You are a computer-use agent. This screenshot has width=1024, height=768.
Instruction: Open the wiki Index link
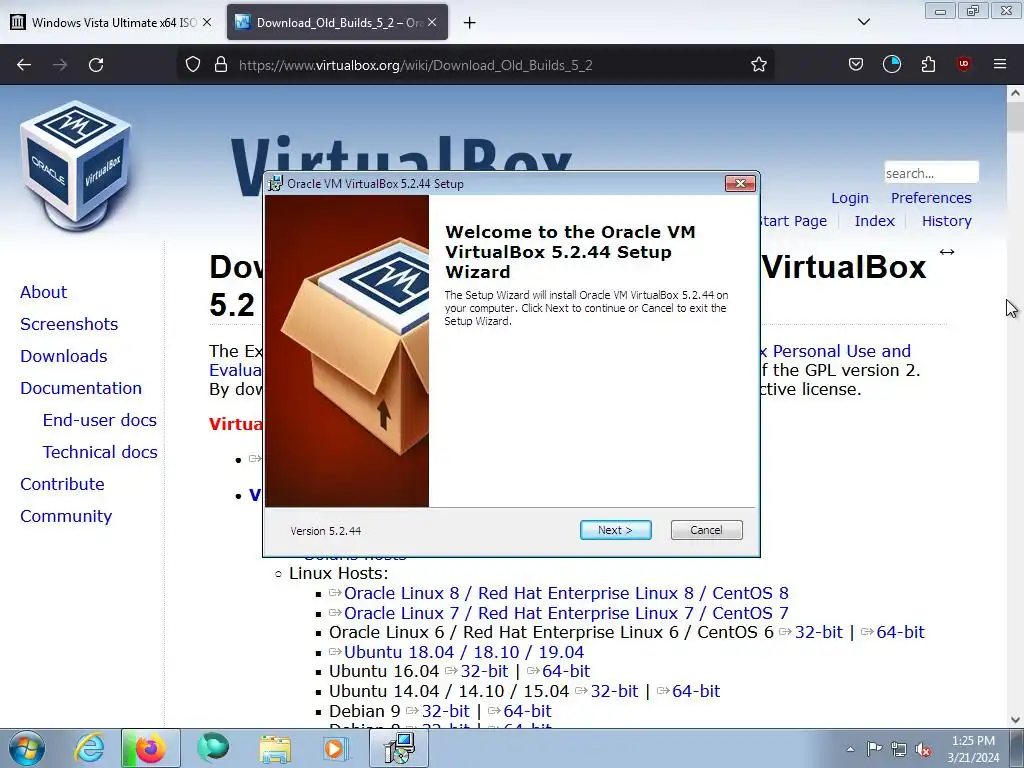[874, 221]
